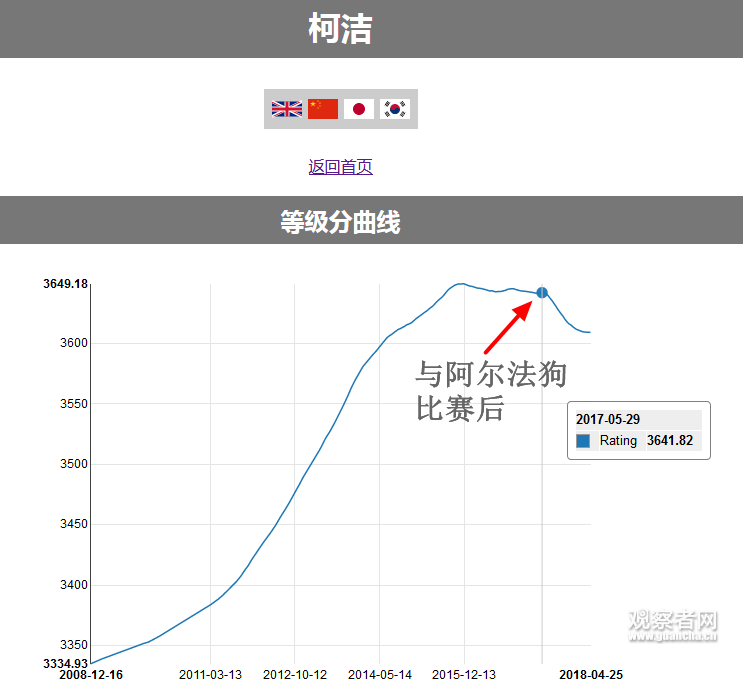This screenshot has width=743, height=694.
Task: Choose the Japanese flag language icon
Action: click(x=359, y=109)
